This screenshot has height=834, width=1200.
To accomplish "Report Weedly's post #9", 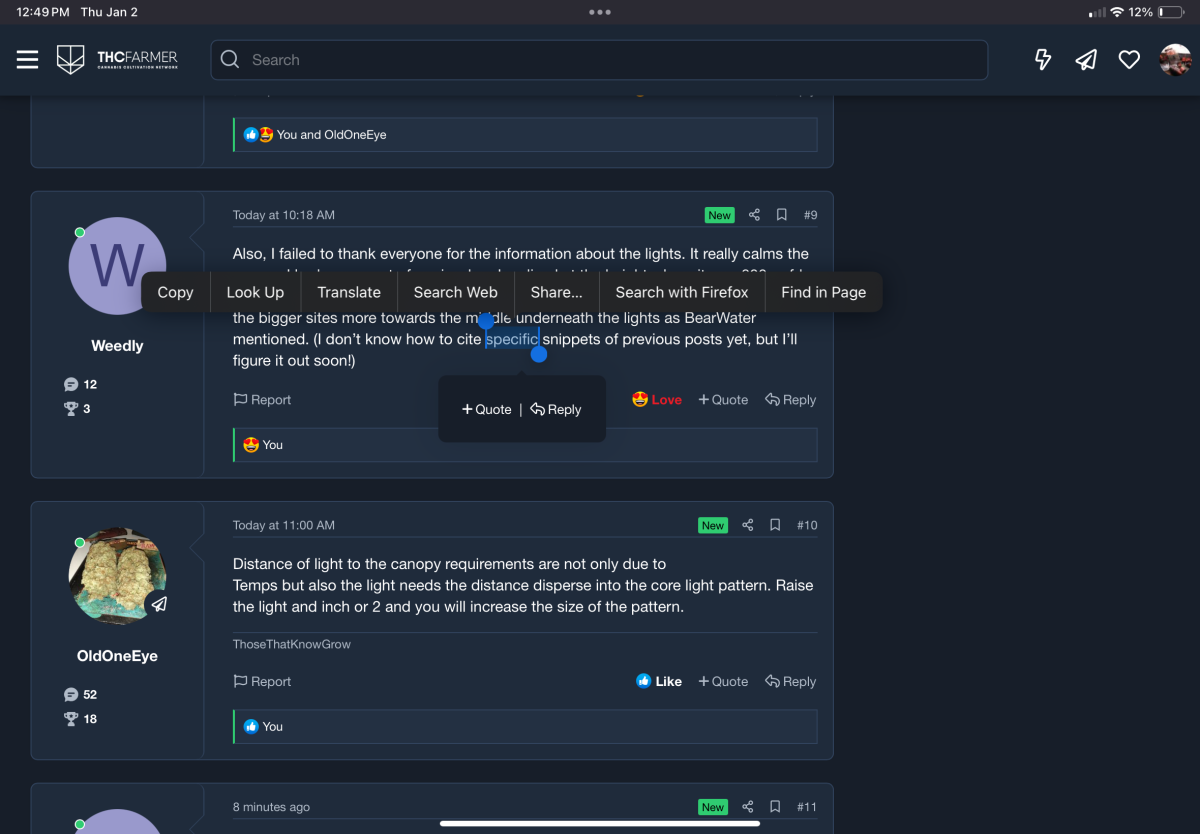I will (262, 400).
